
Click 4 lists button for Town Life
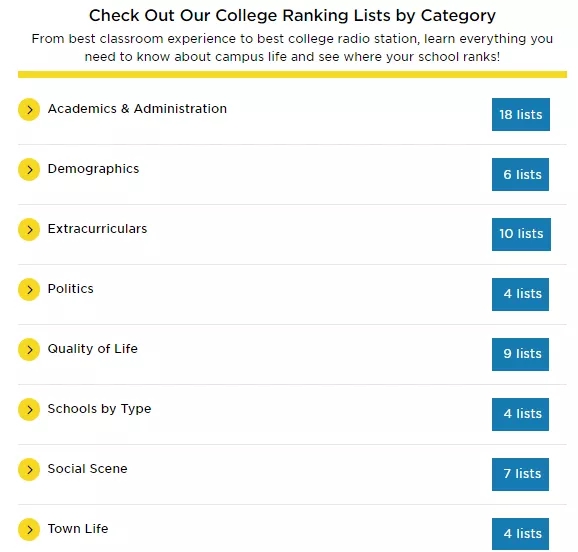pyautogui.click(x=520, y=534)
